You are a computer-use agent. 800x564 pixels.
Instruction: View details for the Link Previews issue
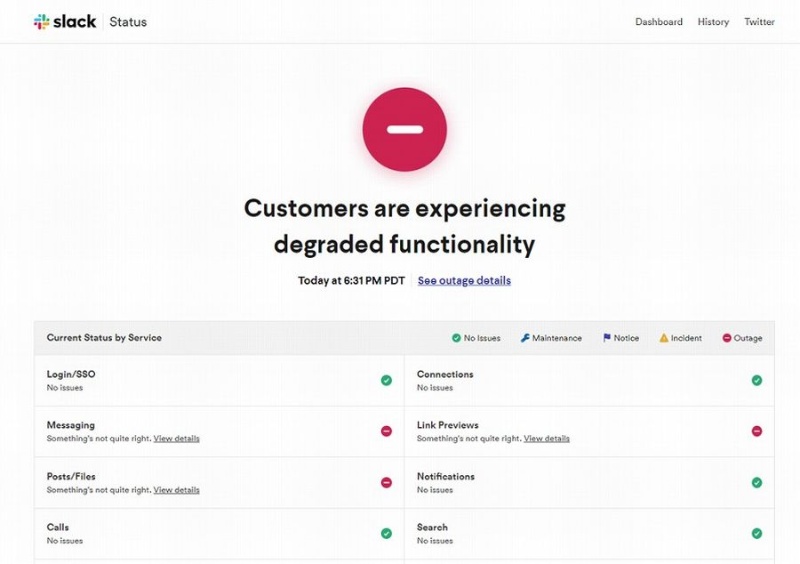[546, 439]
